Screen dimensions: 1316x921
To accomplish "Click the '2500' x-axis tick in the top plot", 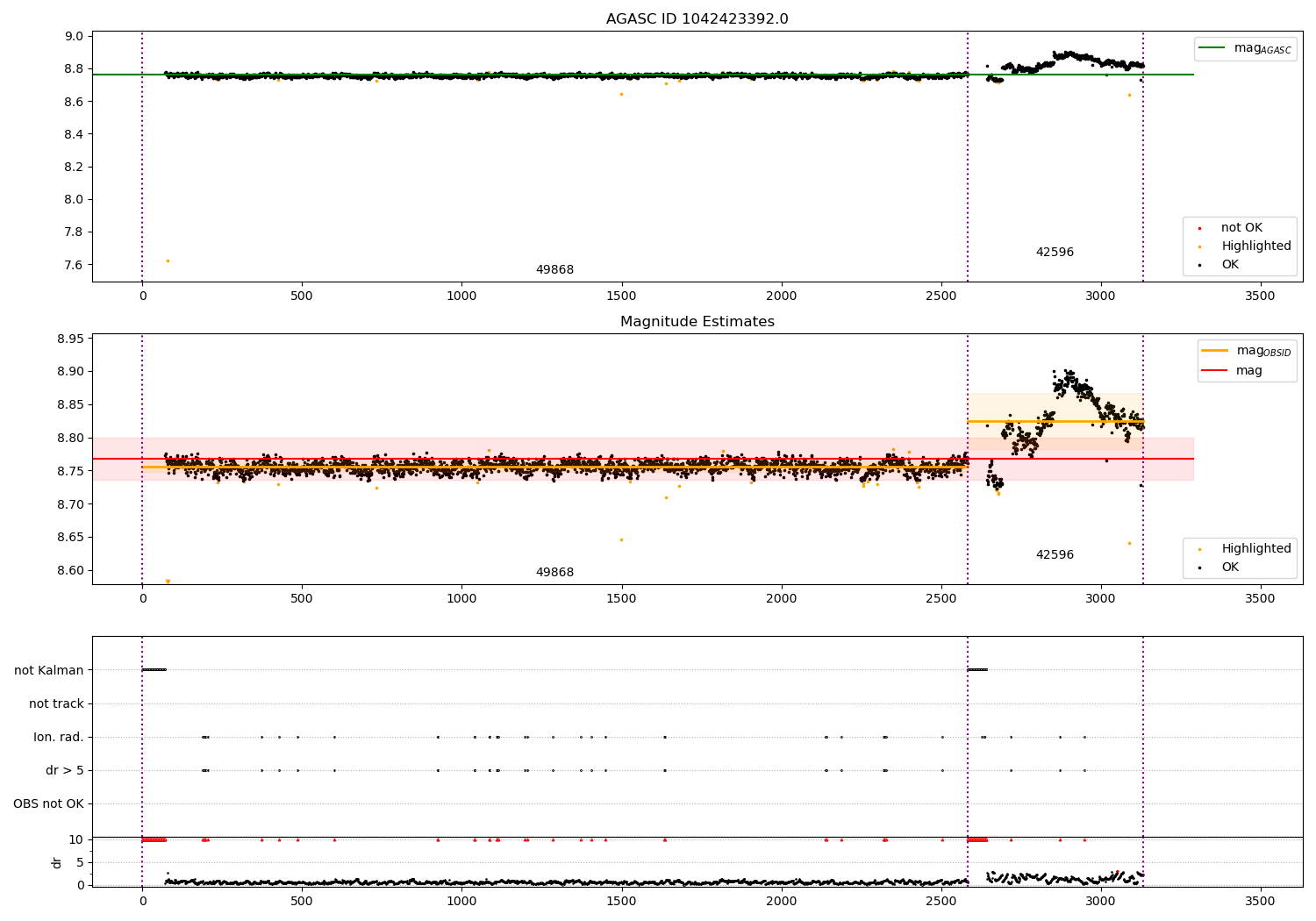I will [941, 296].
